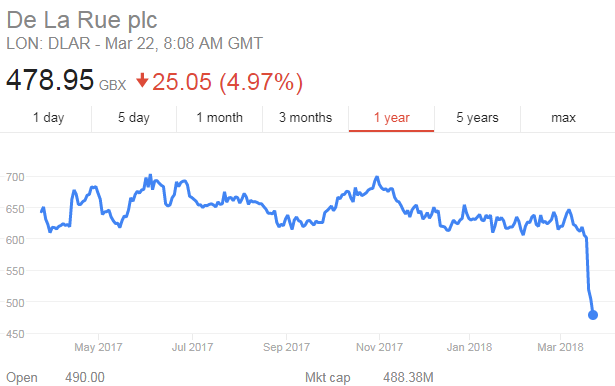Click the Open 490.00 value
This screenshot has height=386, width=615.
(85, 377)
